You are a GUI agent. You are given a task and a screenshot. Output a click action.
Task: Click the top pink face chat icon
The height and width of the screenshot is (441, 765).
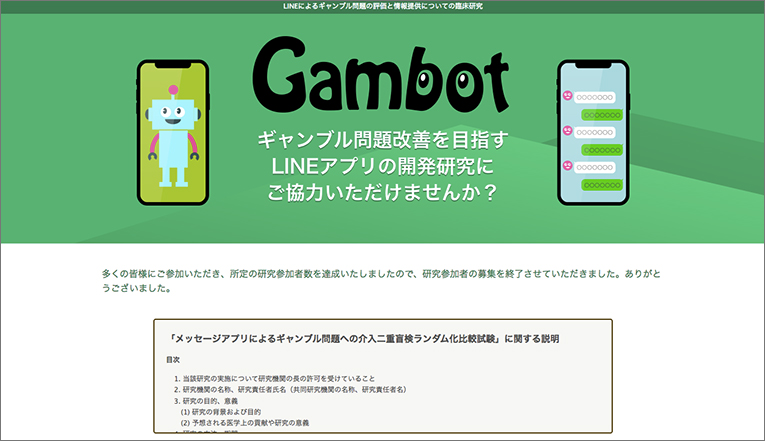coord(567,96)
